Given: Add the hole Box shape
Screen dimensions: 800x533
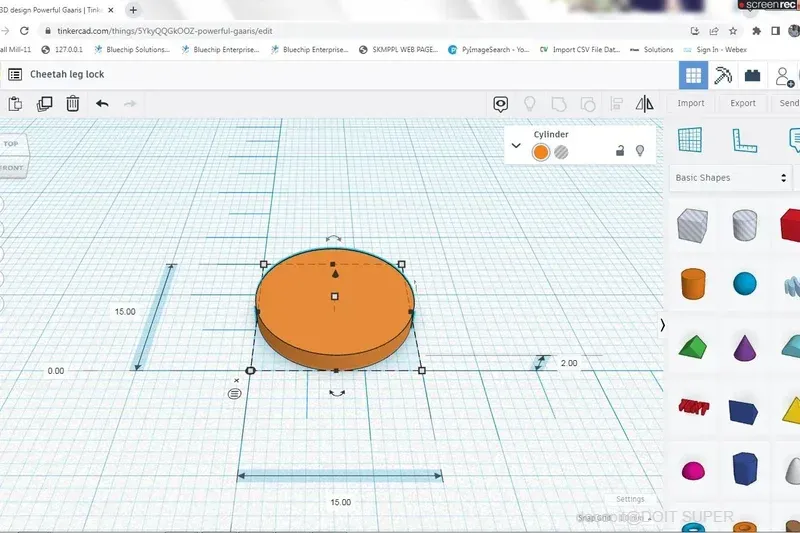Looking at the screenshot, I should coord(692,225).
